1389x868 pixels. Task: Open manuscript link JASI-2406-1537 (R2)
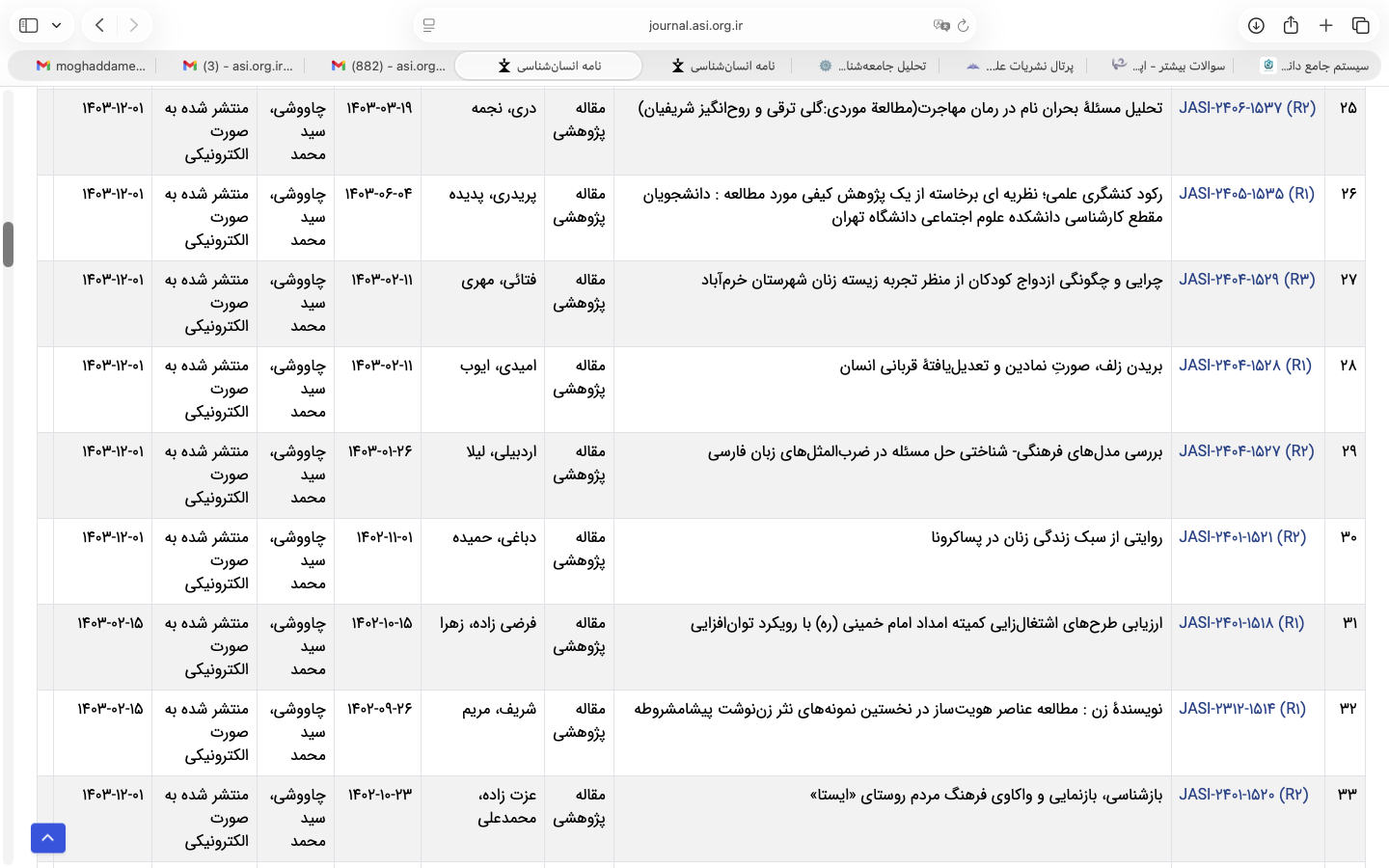[x=1246, y=108]
